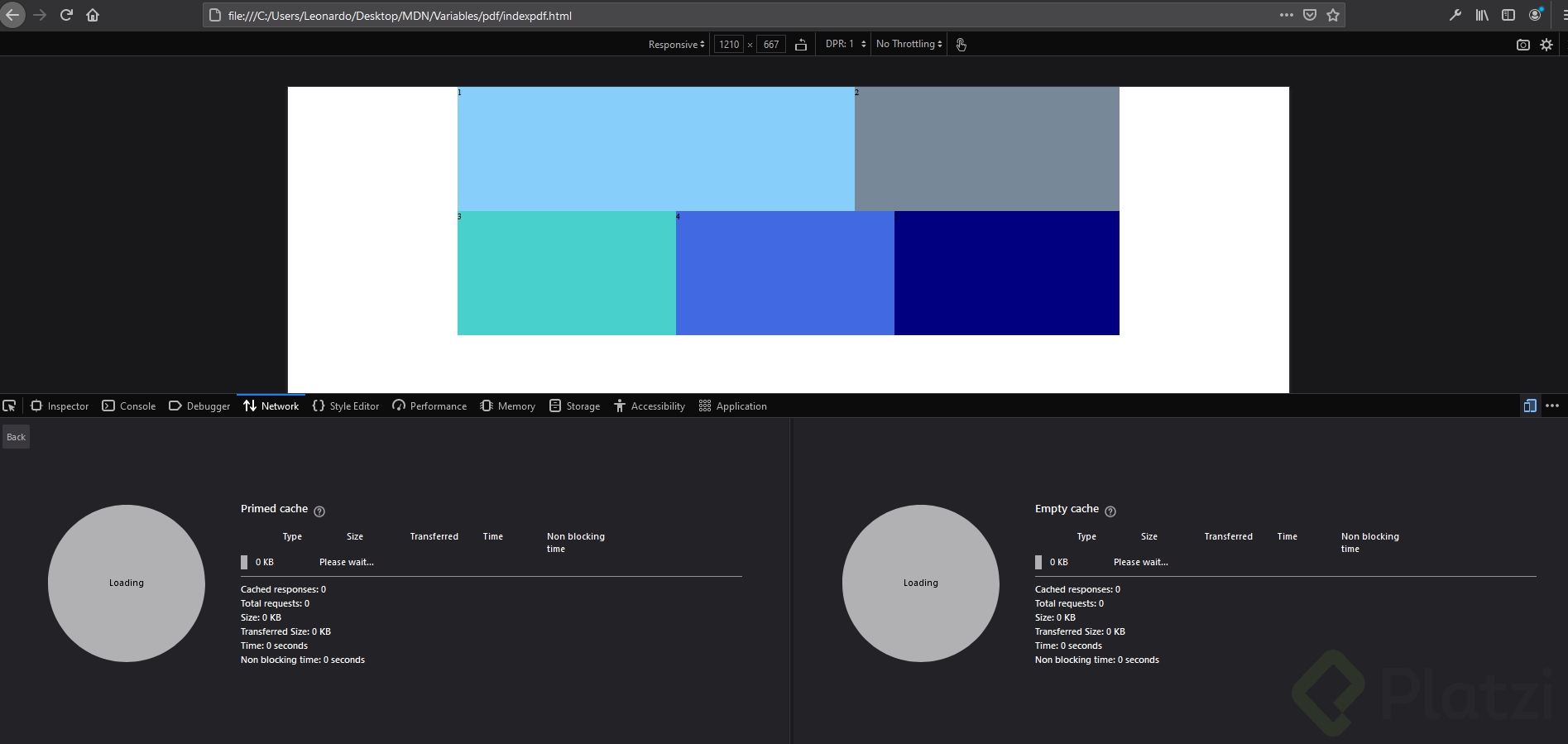Click Primed cache Type column header
This screenshot has width=1568, height=744.
tap(292, 536)
